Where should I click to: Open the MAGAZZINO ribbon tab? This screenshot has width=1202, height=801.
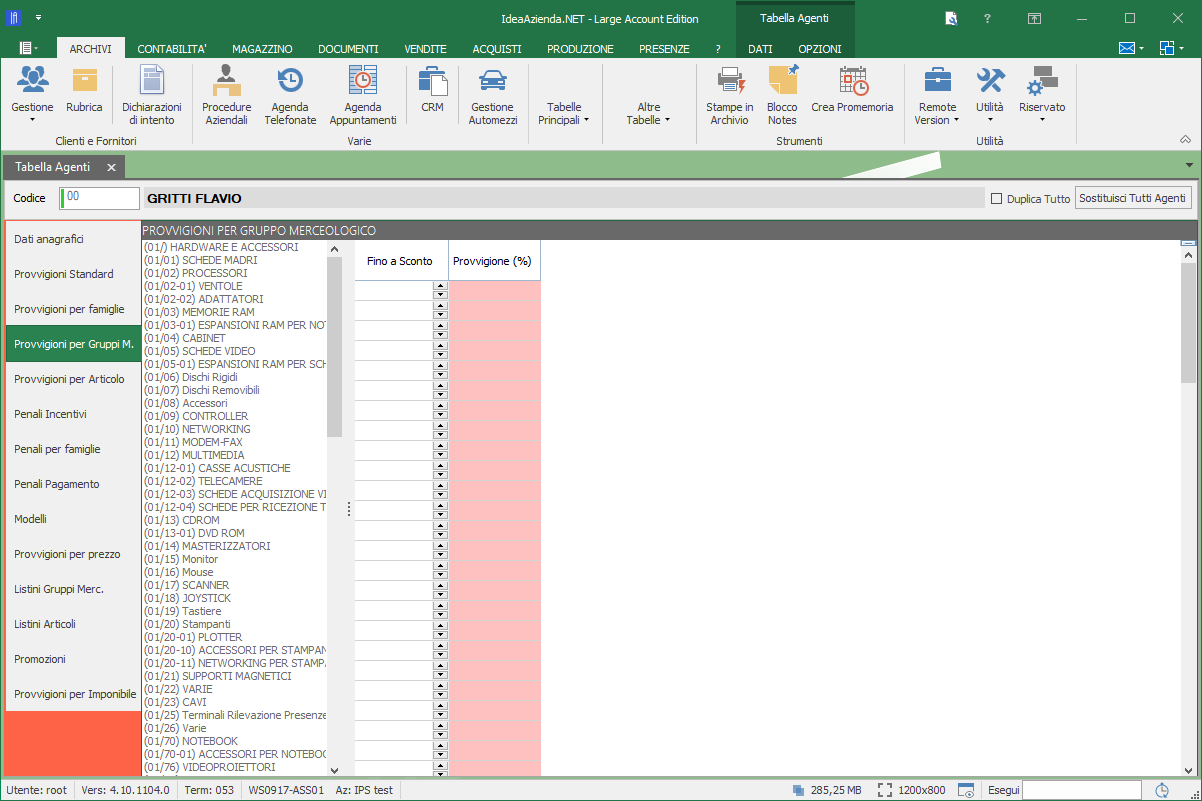[262, 48]
